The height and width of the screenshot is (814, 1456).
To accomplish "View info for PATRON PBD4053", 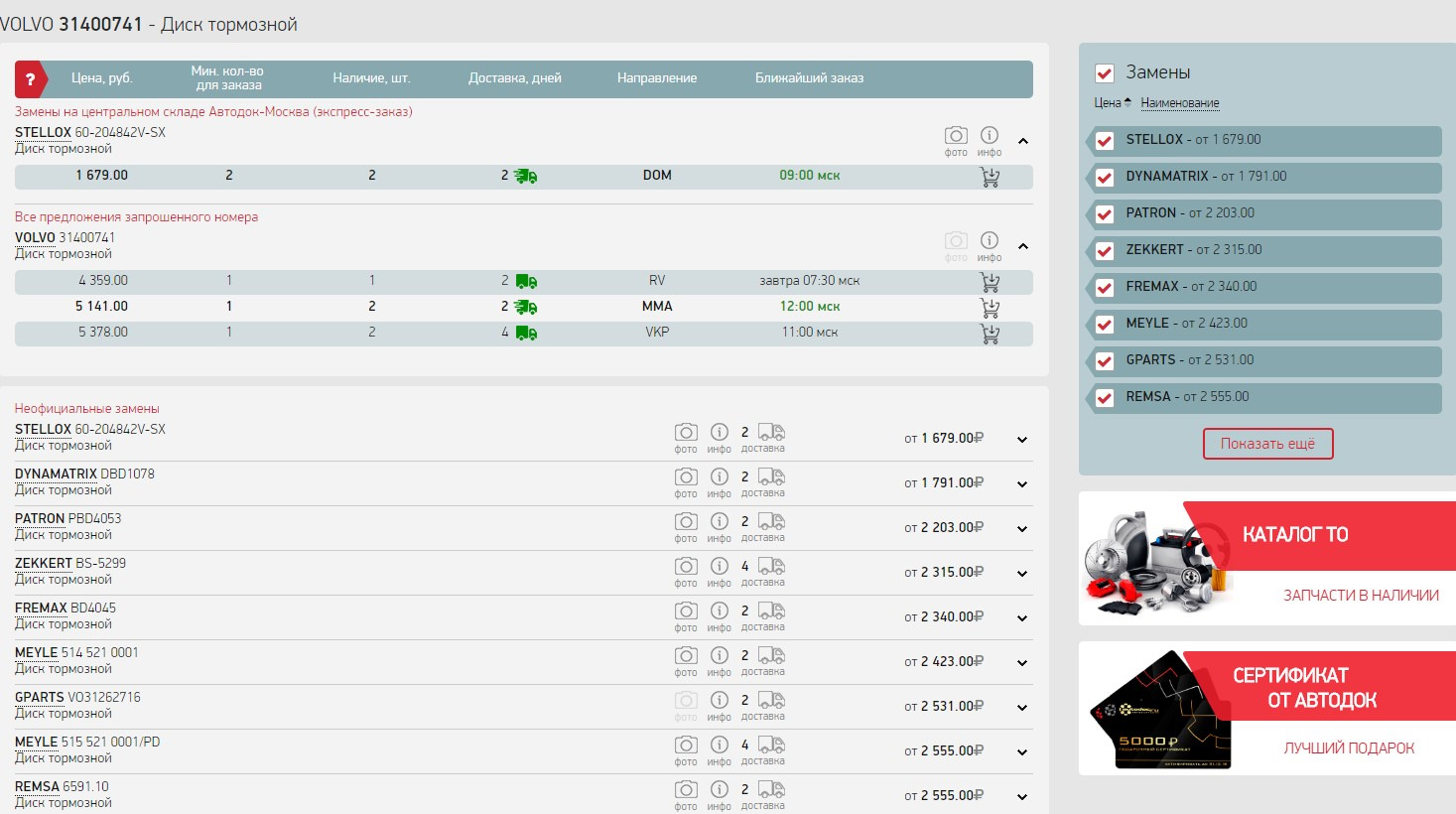I will [x=720, y=521].
